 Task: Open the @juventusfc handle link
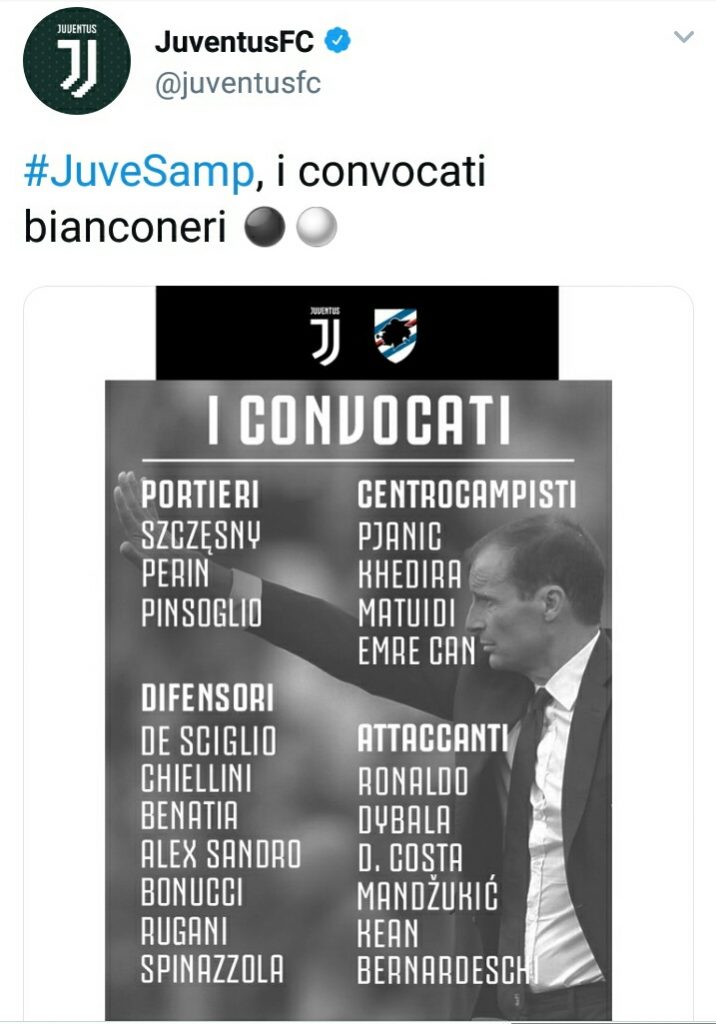238,83
